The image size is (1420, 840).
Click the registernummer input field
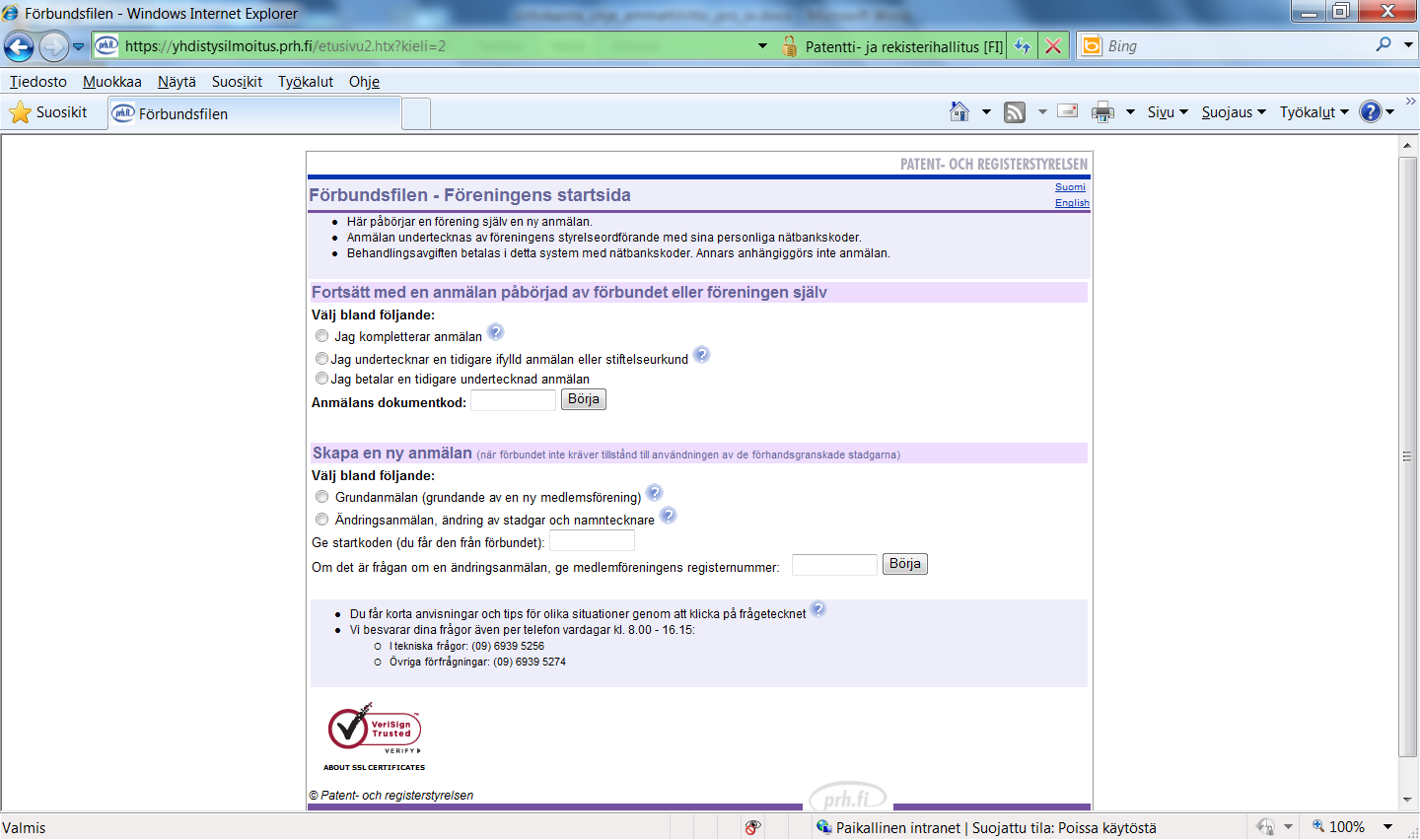(834, 565)
